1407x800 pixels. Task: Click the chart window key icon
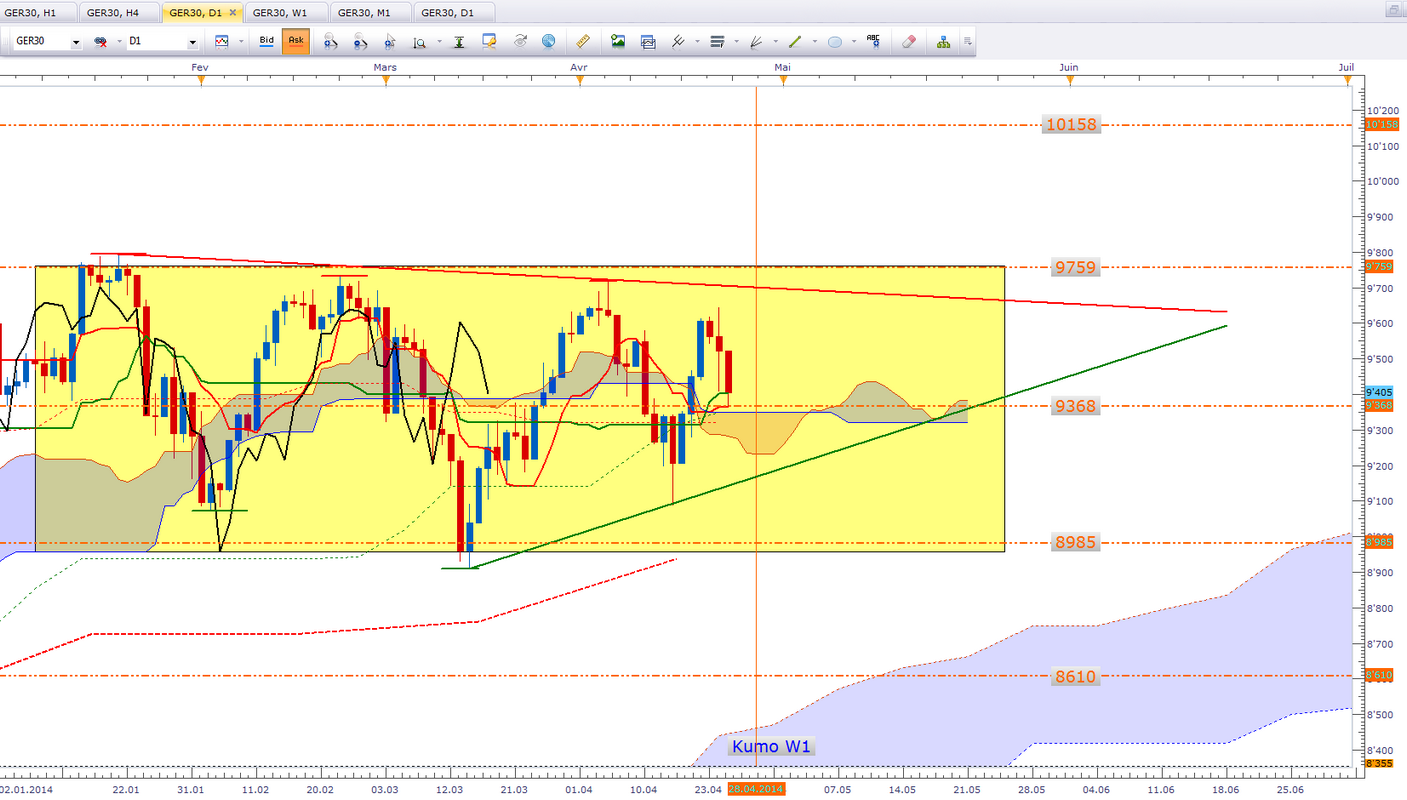[x=489, y=42]
